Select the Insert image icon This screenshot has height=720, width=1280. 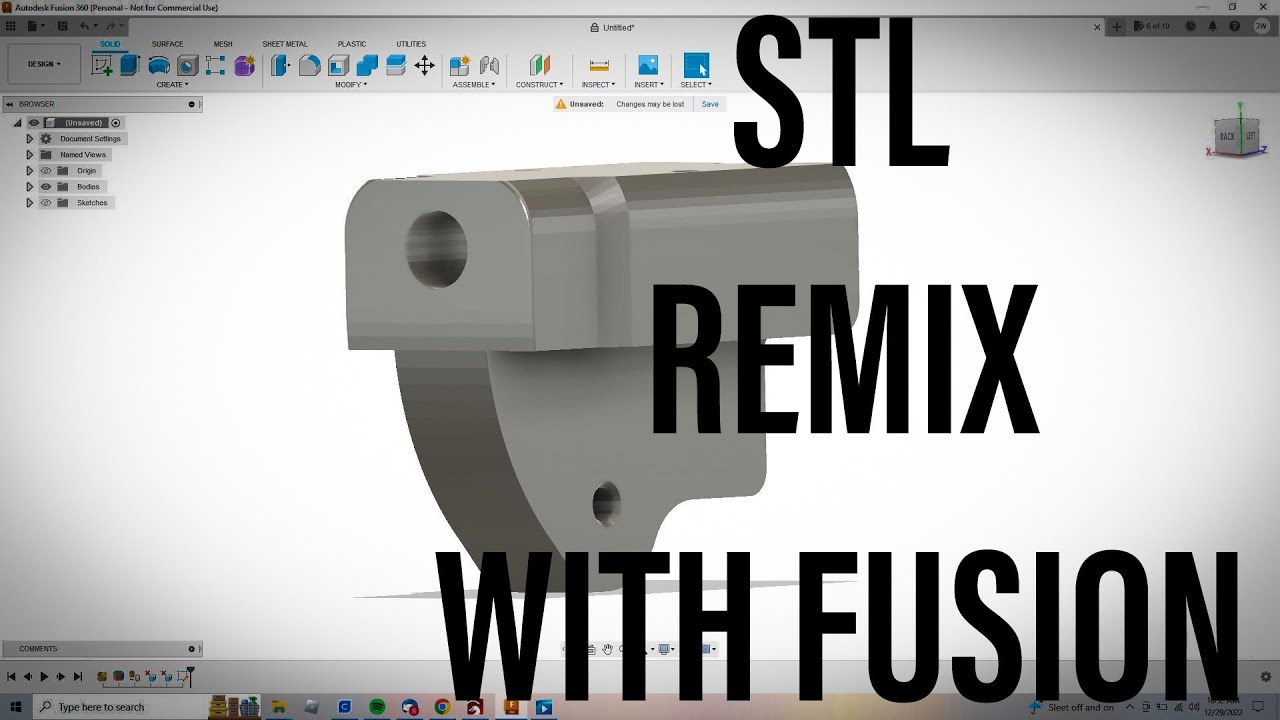(648, 66)
